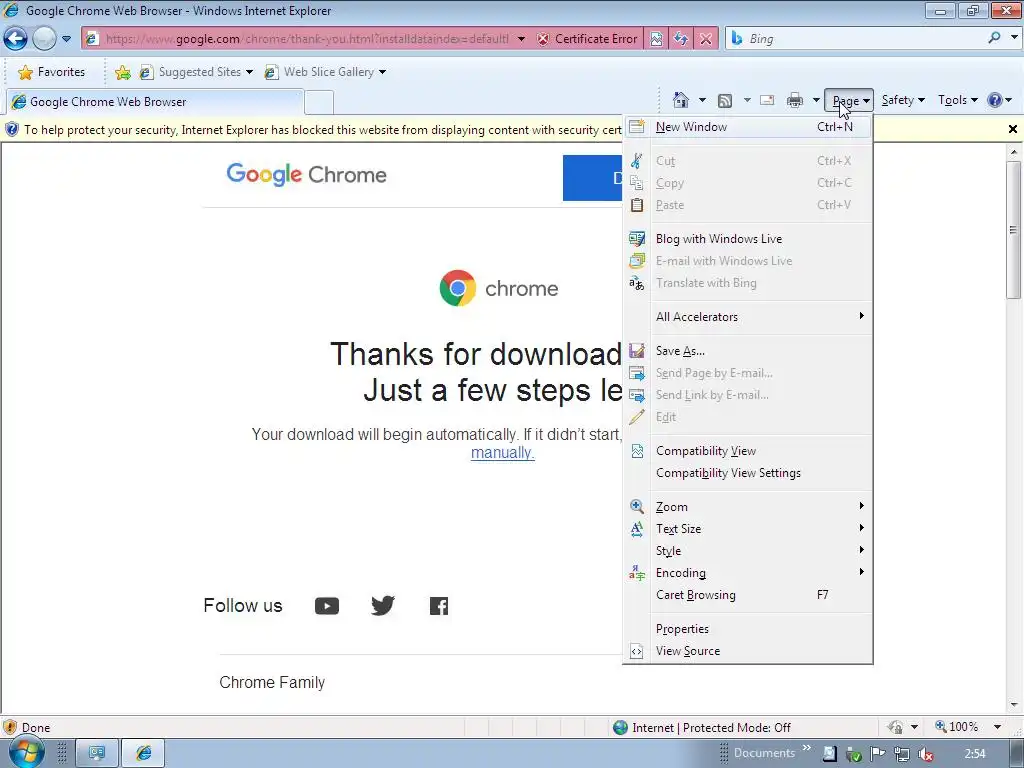The width and height of the screenshot is (1024, 768).
Task: Open a new blank tab
Action: [x=319, y=103]
